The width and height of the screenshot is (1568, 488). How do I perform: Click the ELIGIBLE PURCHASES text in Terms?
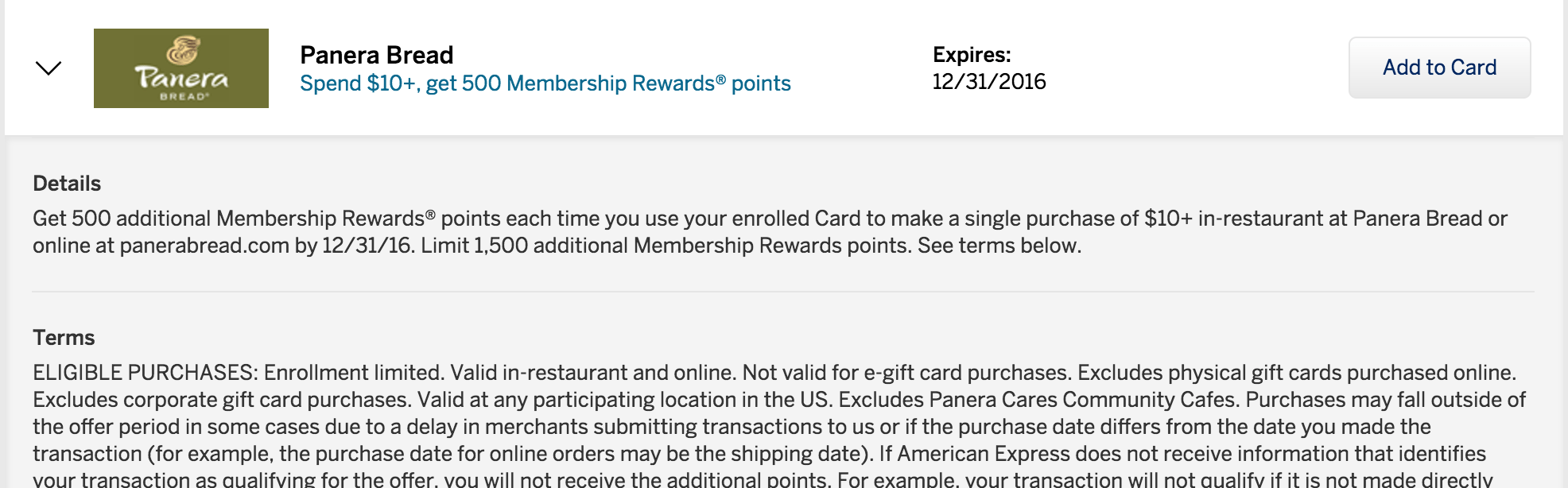144,373
